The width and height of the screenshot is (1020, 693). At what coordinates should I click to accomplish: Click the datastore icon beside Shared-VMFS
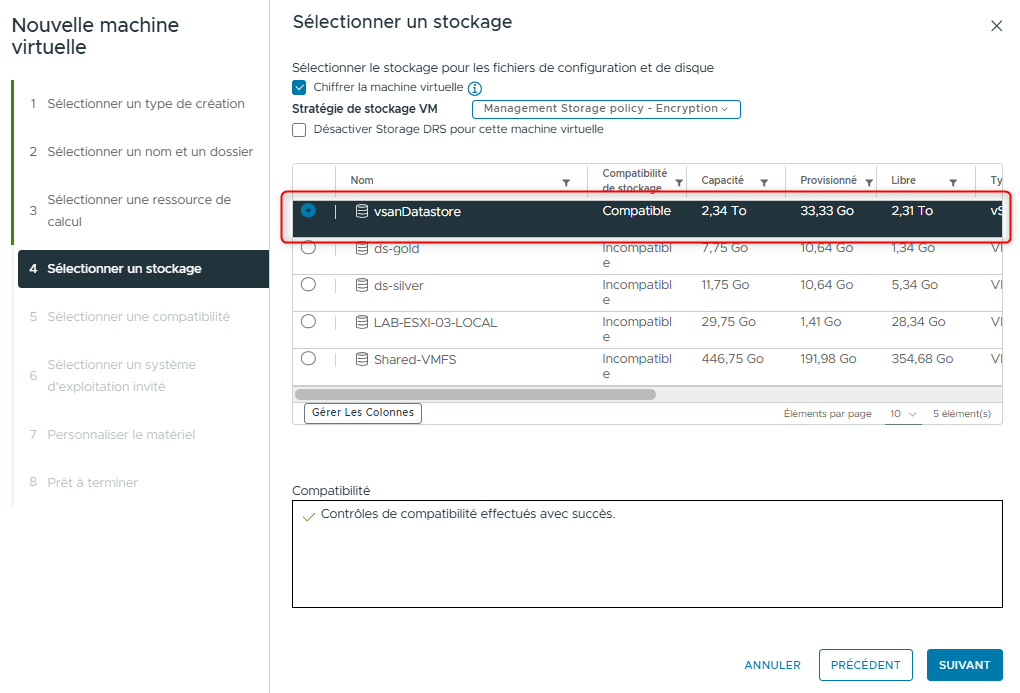tap(362, 359)
